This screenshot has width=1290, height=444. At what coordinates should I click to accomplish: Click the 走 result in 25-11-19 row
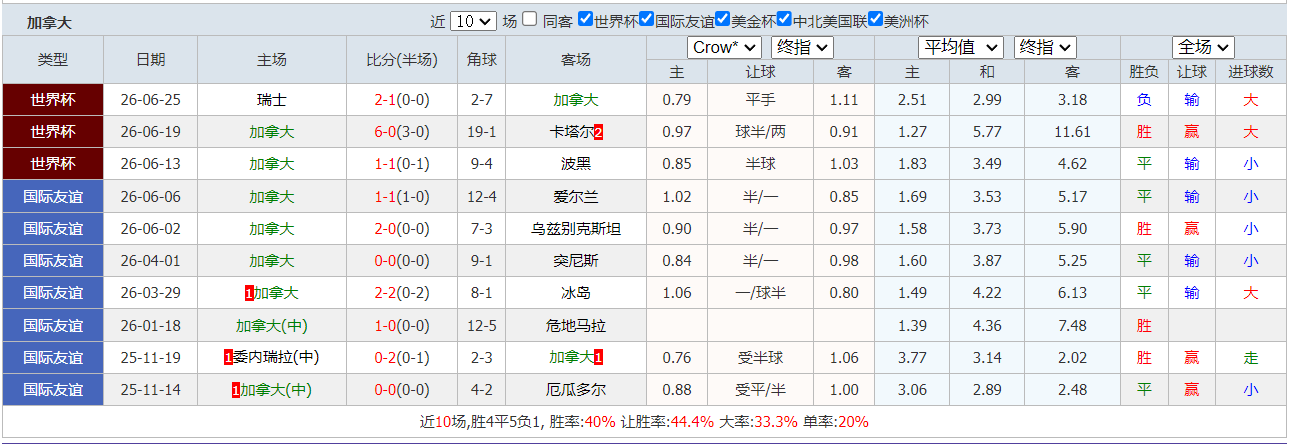(1251, 357)
